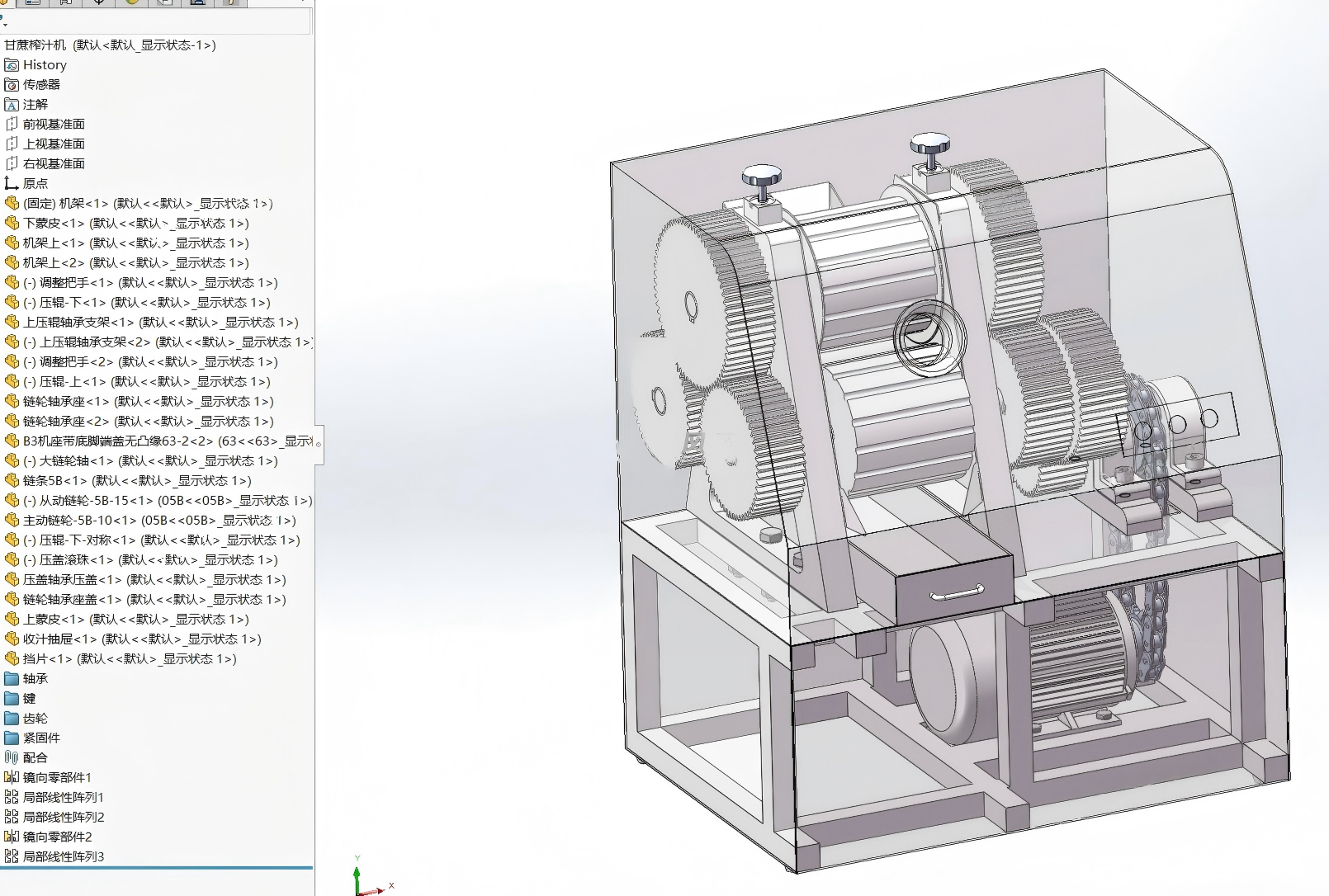This screenshot has height=896, width=1329.
Task: Click the 原点 origin icon
Action: 12,183
